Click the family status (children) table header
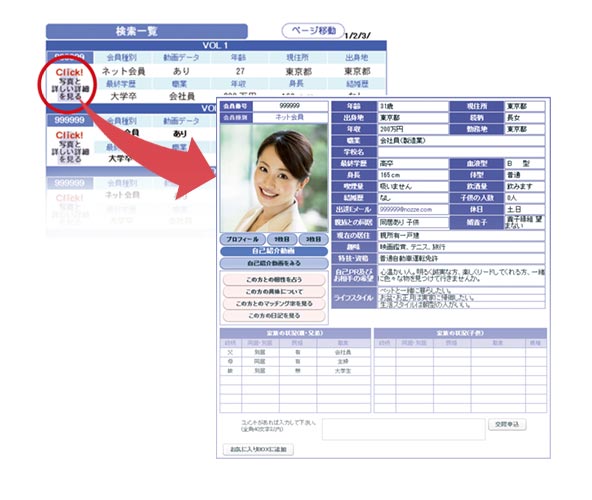 pyautogui.click(x=460, y=333)
